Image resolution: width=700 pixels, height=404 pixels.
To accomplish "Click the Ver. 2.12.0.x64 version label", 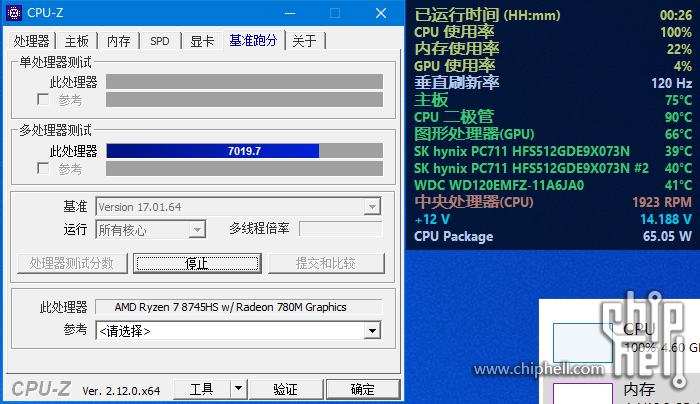I will tap(121, 391).
